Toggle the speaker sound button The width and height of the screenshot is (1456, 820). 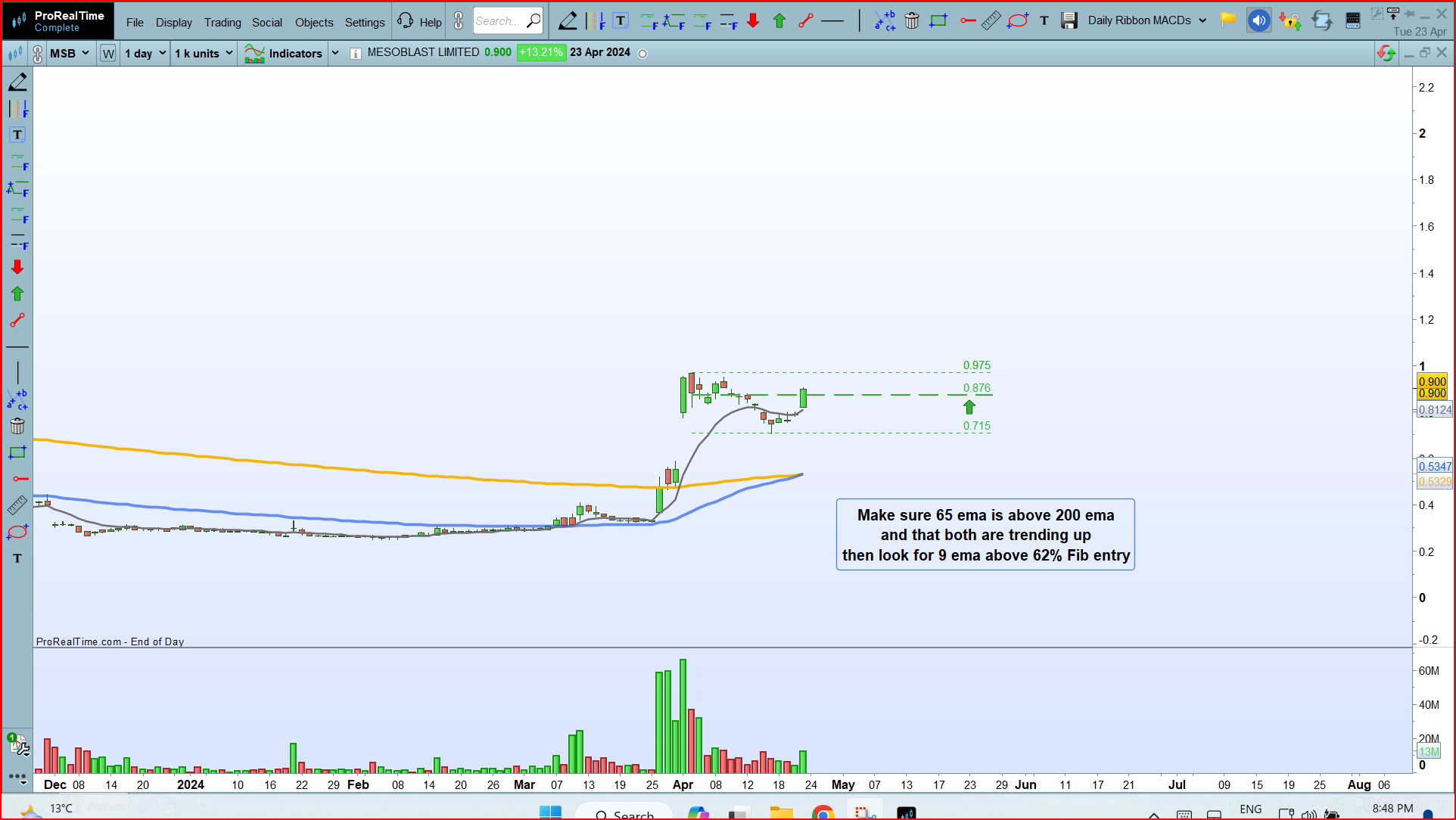pos(1258,20)
